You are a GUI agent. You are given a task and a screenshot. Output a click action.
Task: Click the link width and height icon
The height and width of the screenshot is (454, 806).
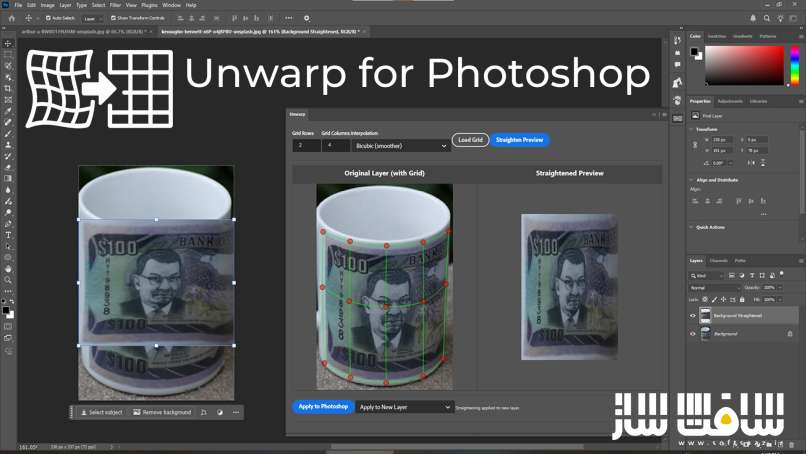[x=695, y=145]
